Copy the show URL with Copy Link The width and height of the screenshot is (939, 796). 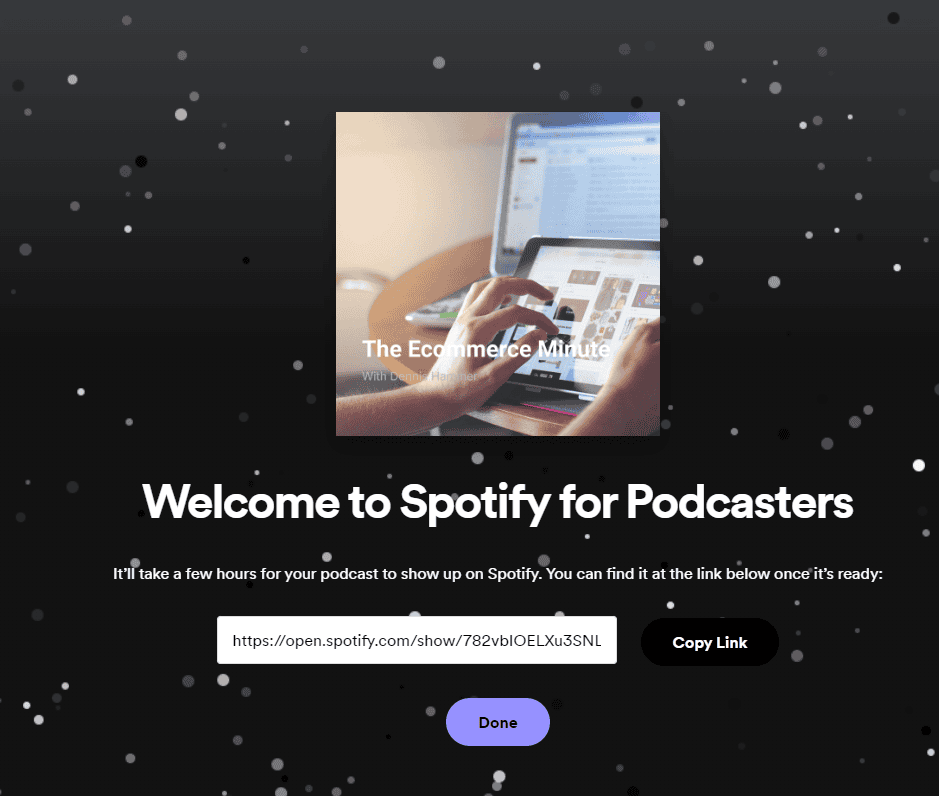pos(710,642)
